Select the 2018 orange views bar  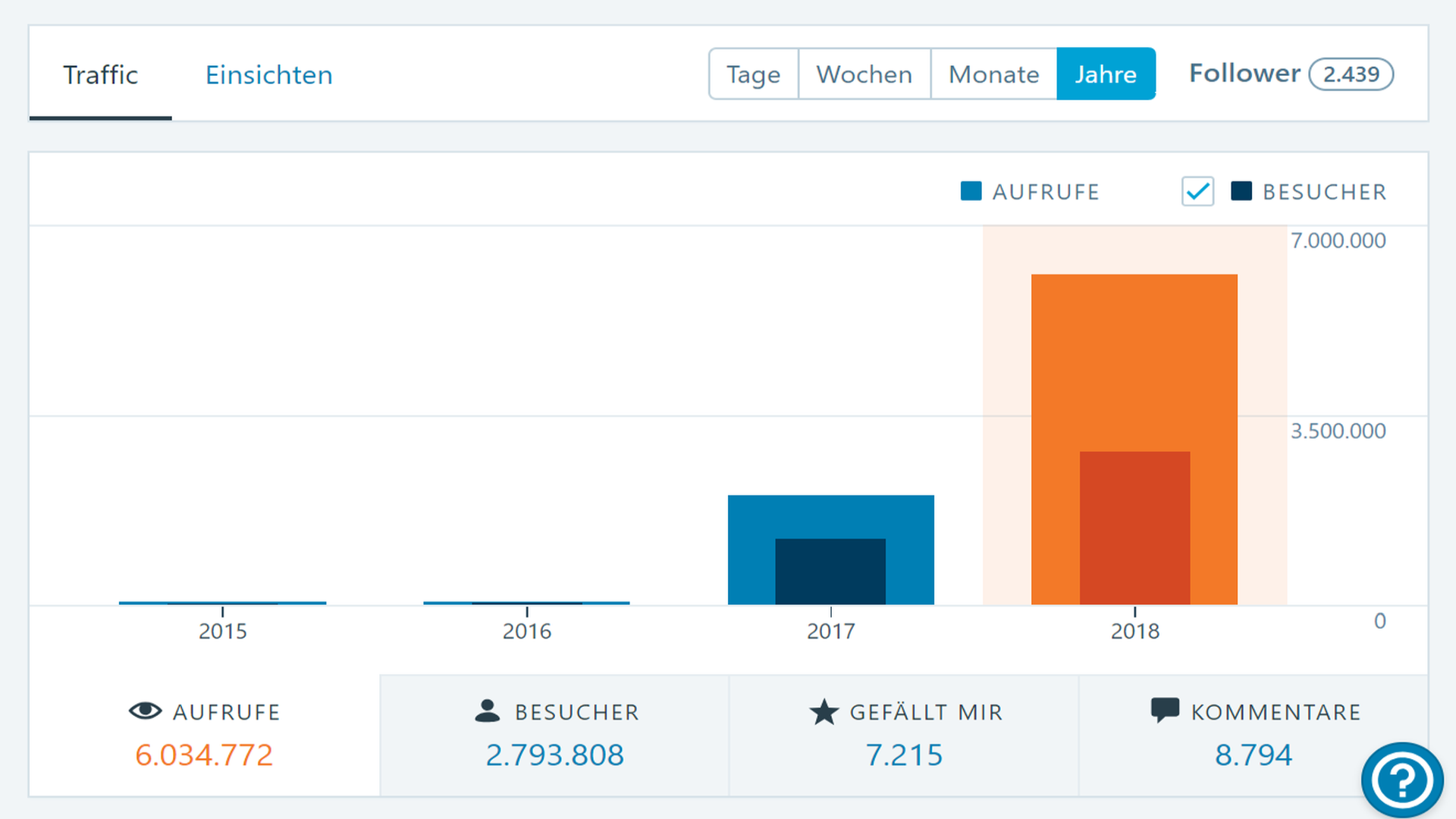tap(1134, 356)
